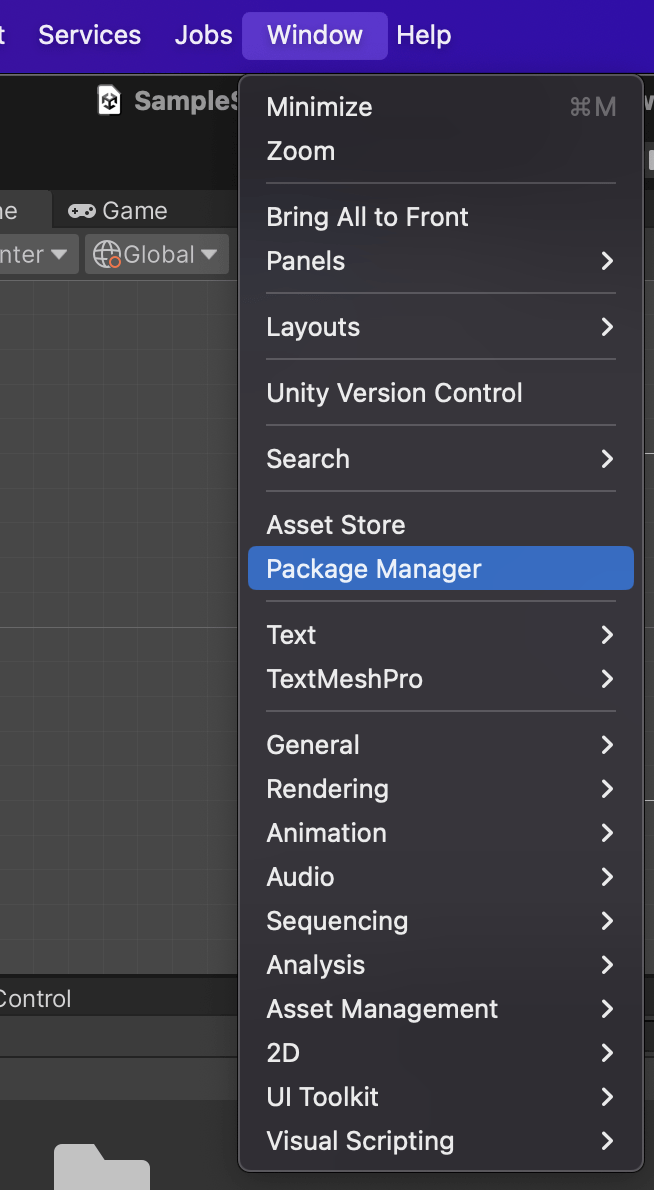The image size is (654, 1190).
Task: Expand the Audio submenu
Action: click(441, 877)
